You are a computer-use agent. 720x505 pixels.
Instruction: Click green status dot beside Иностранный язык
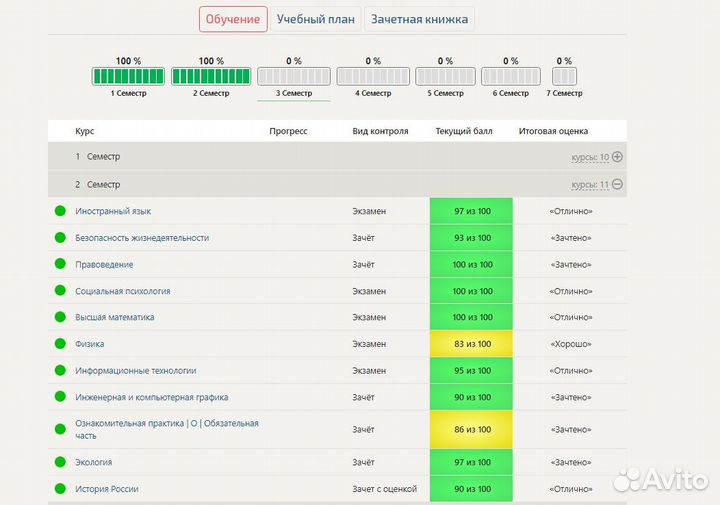pyautogui.click(x=60, y=211)
